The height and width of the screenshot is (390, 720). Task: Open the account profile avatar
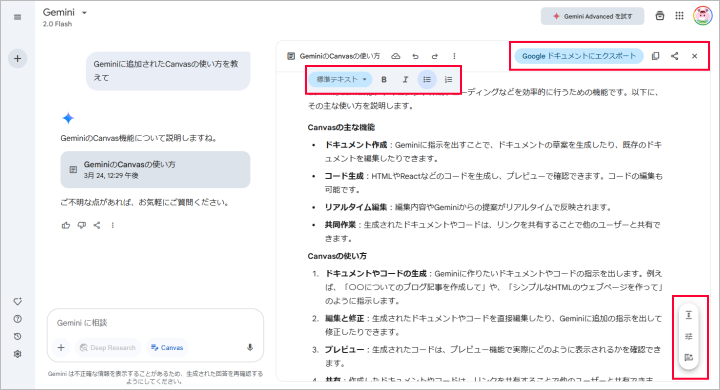(x=703, y=15)
